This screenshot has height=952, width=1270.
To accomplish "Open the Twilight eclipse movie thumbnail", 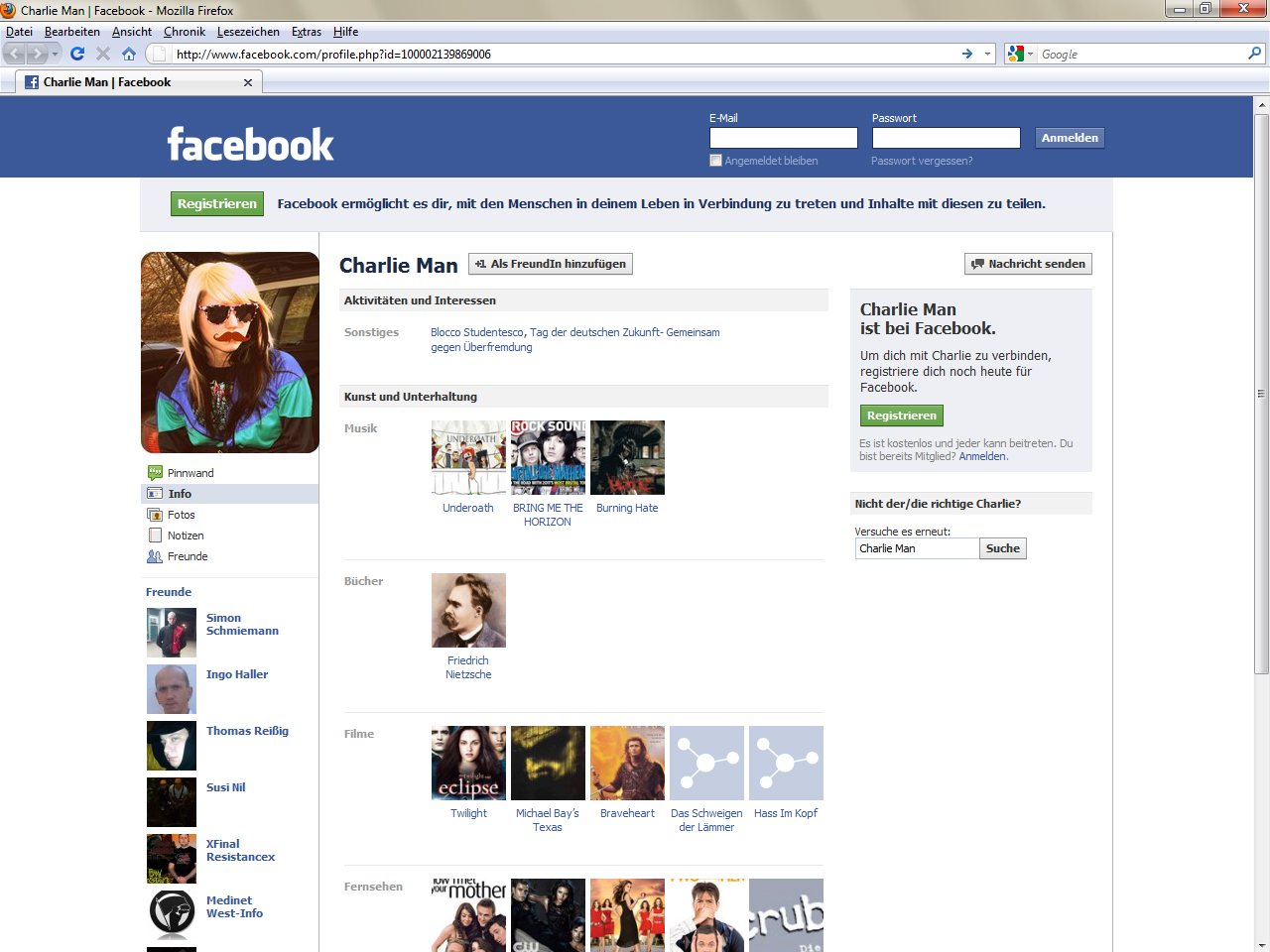I will pyautogui.click(x=468, y=763).
